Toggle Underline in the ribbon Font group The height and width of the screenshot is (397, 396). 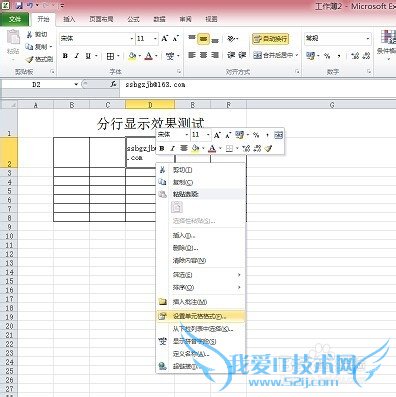point(88,56)
